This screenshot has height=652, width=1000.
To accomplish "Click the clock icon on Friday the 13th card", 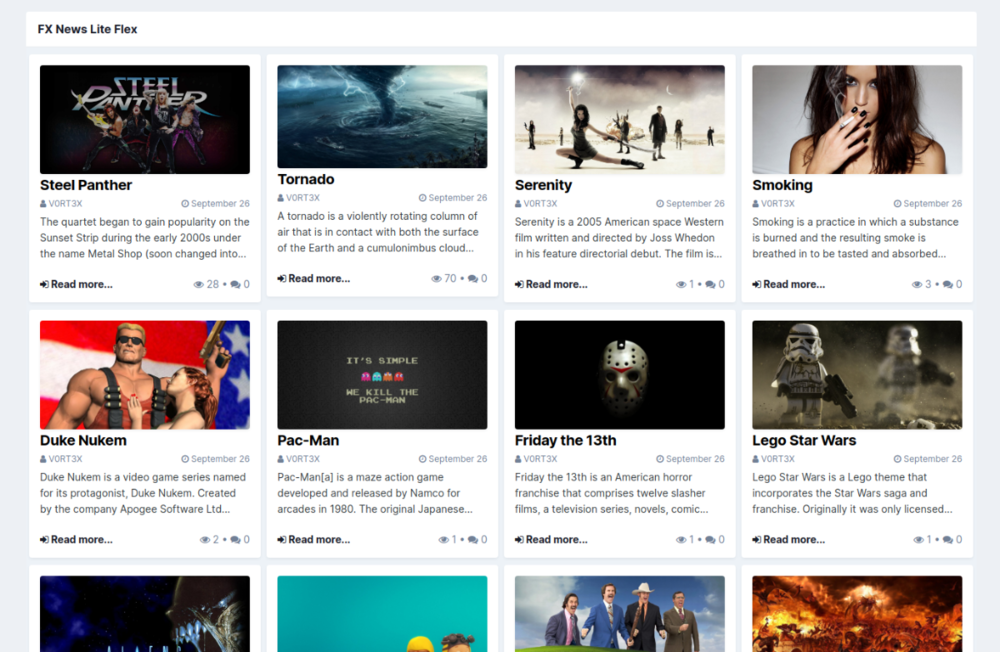I will coord(660,459).
